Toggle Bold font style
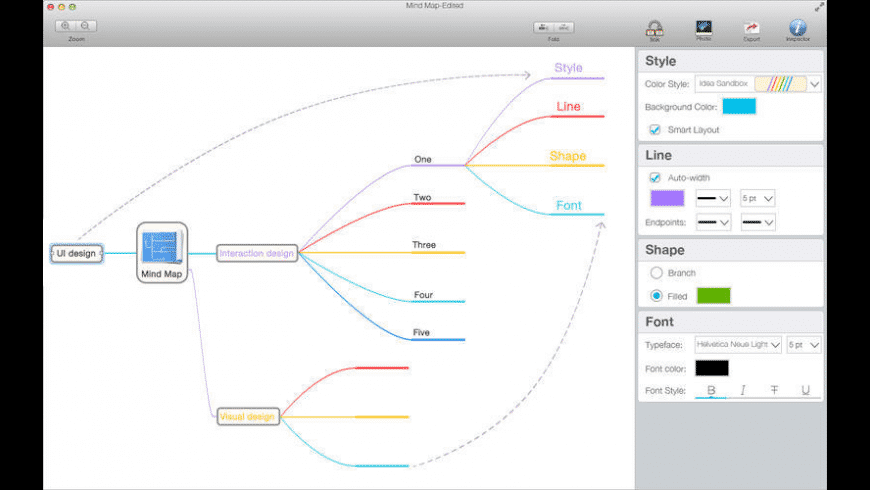 click(x=711, y=390)
